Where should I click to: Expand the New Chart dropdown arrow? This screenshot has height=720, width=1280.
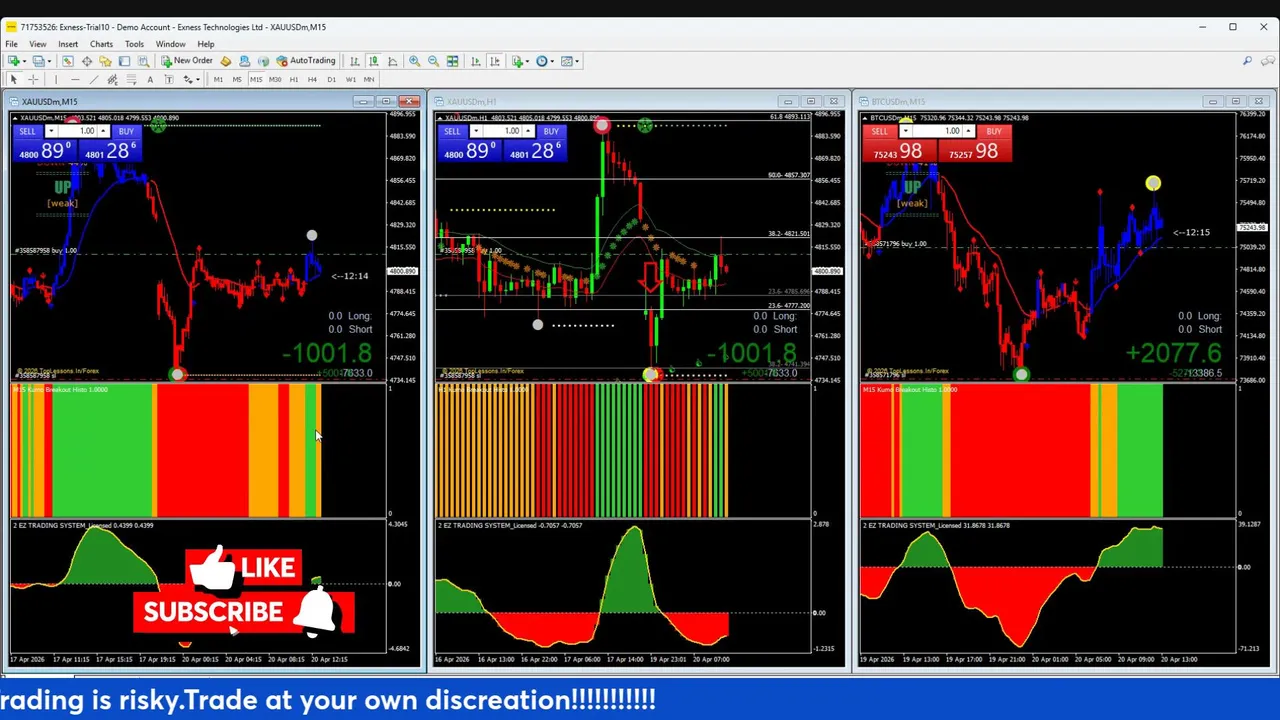pos(25,61)
